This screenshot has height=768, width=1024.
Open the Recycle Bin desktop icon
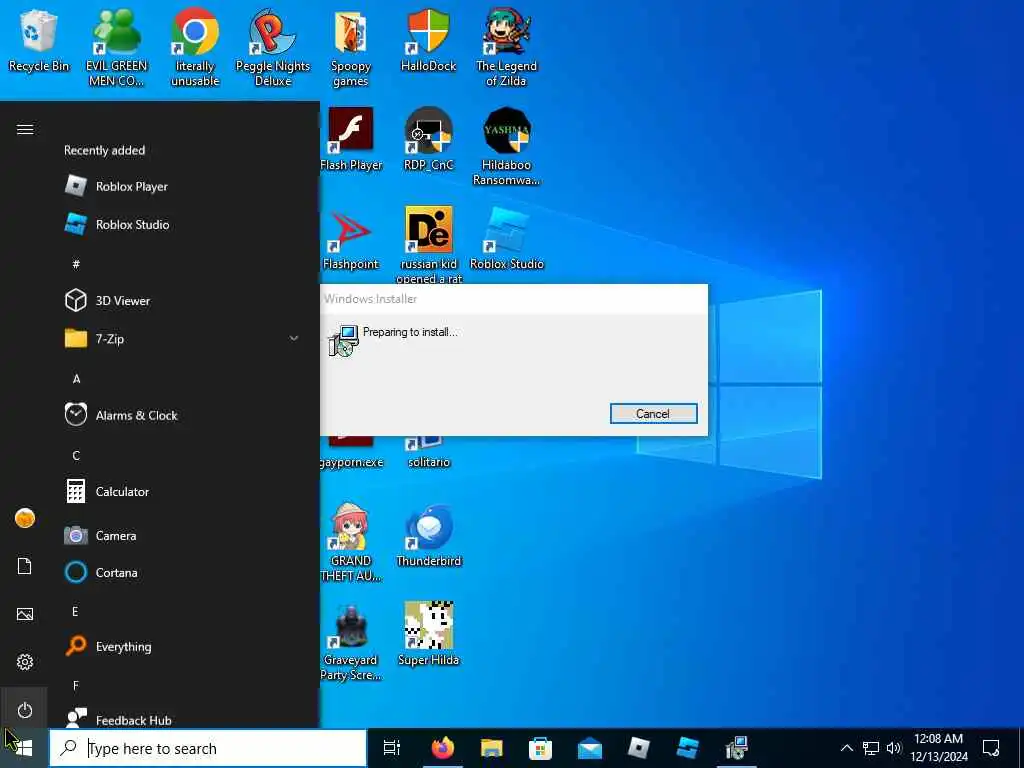click(x=39, y=40)
